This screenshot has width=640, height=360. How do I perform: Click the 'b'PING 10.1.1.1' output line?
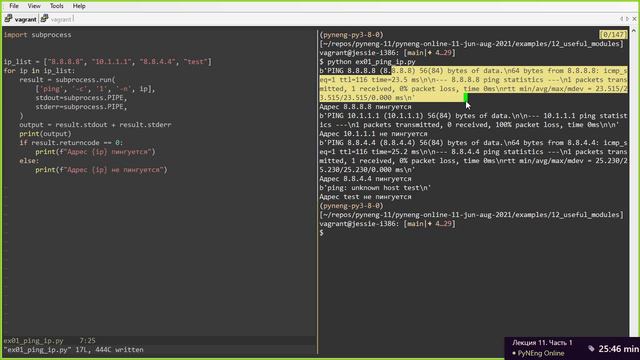473,120
